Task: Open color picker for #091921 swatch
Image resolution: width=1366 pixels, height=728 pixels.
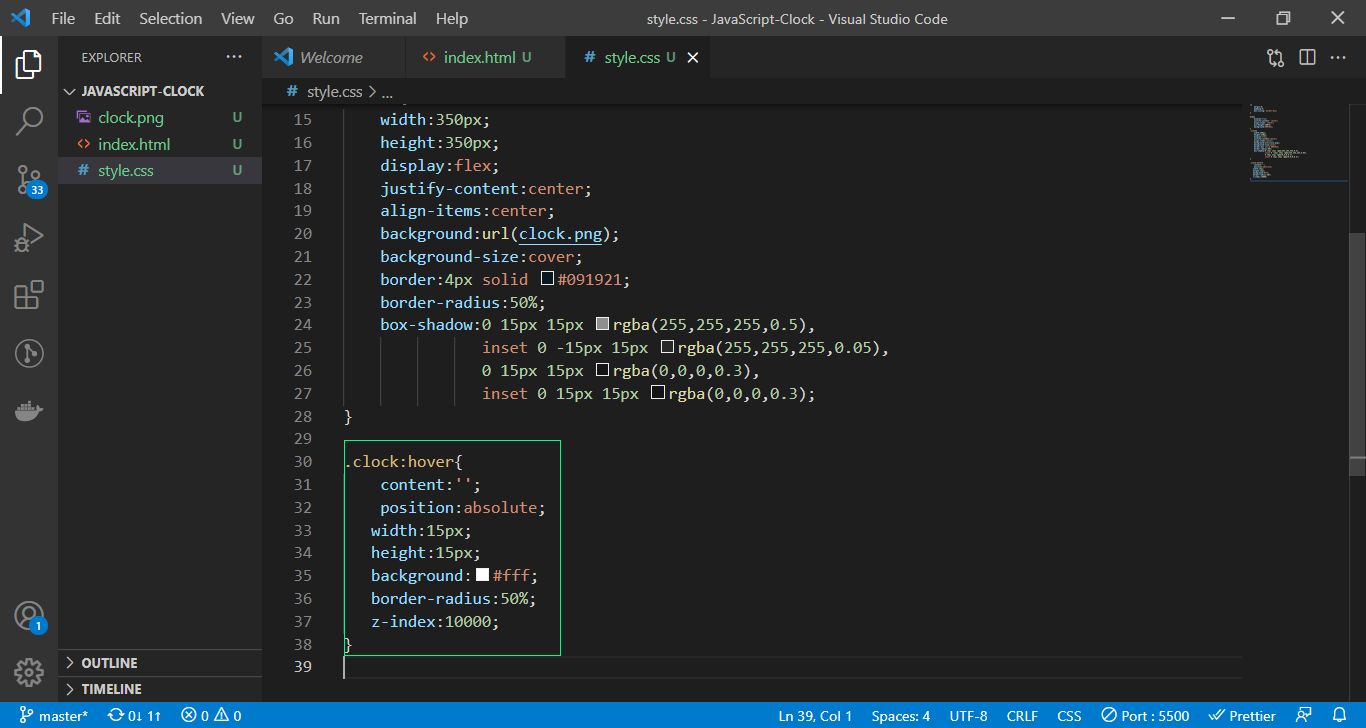Action: [x=547, y=279]
